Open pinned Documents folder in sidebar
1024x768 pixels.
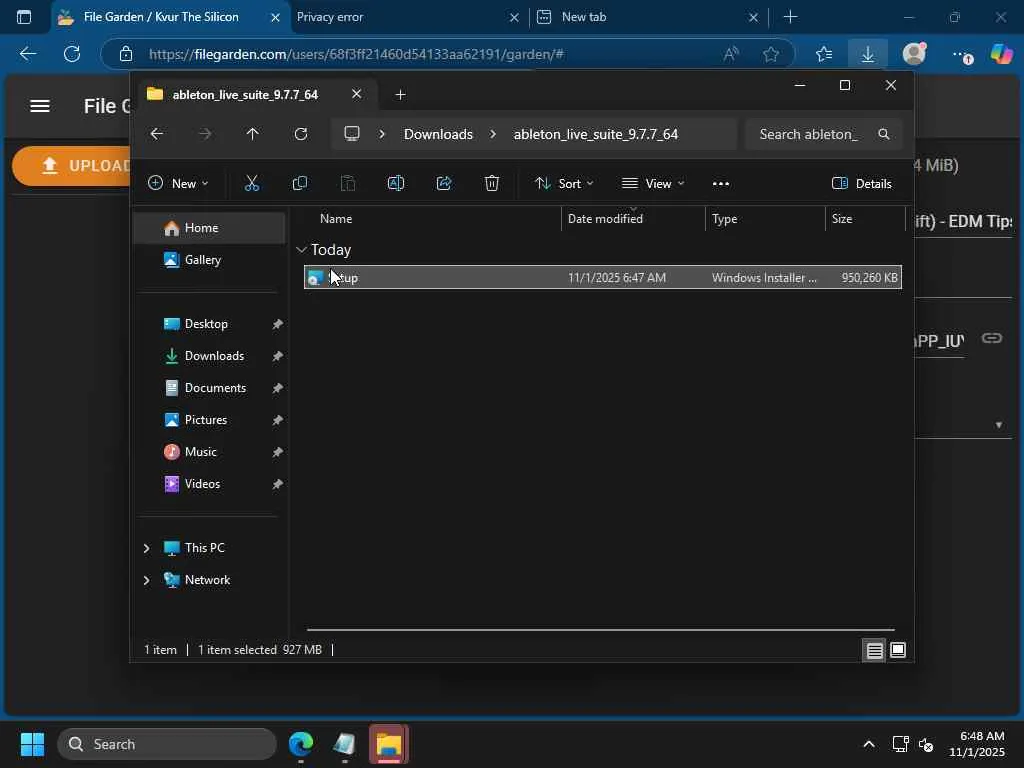[209, 388]
